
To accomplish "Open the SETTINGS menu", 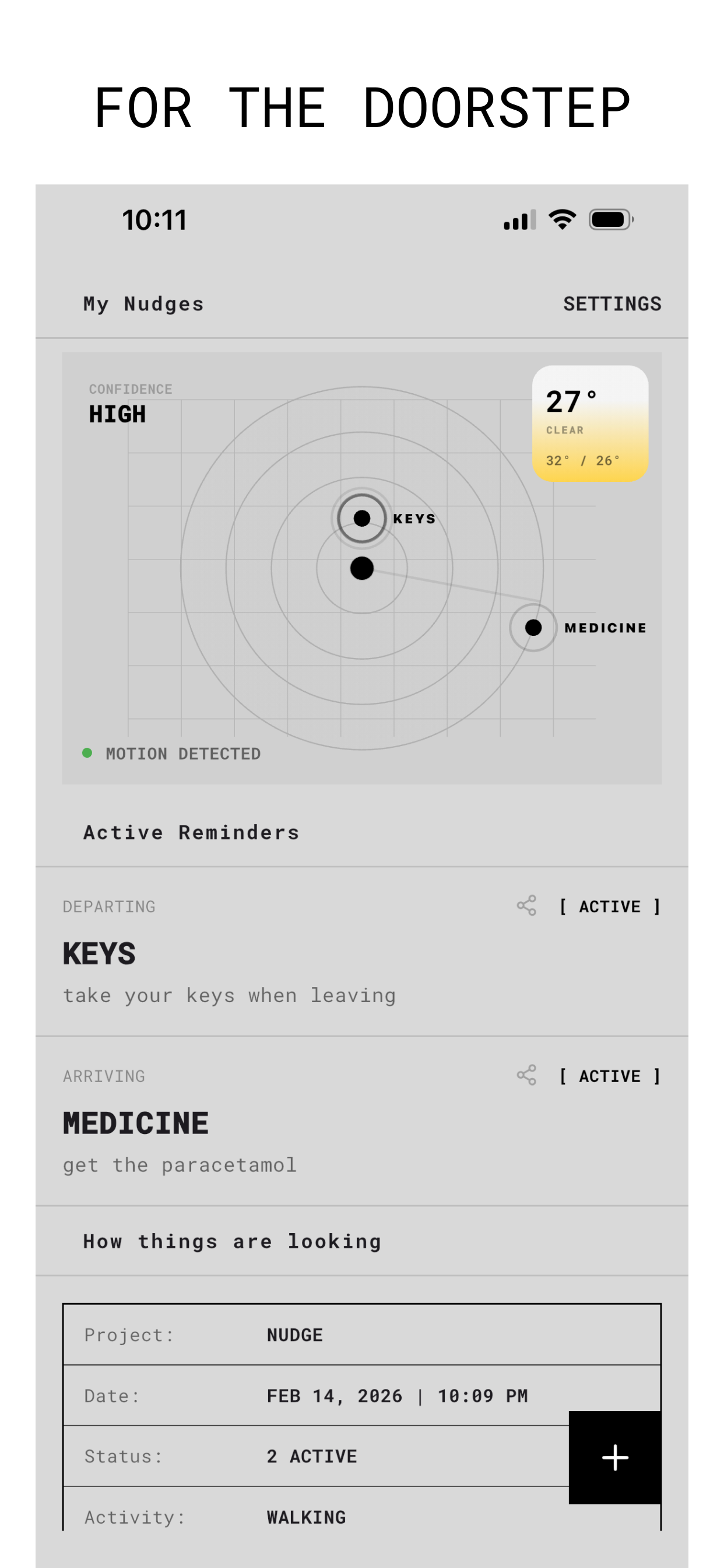I will point(613,303).
